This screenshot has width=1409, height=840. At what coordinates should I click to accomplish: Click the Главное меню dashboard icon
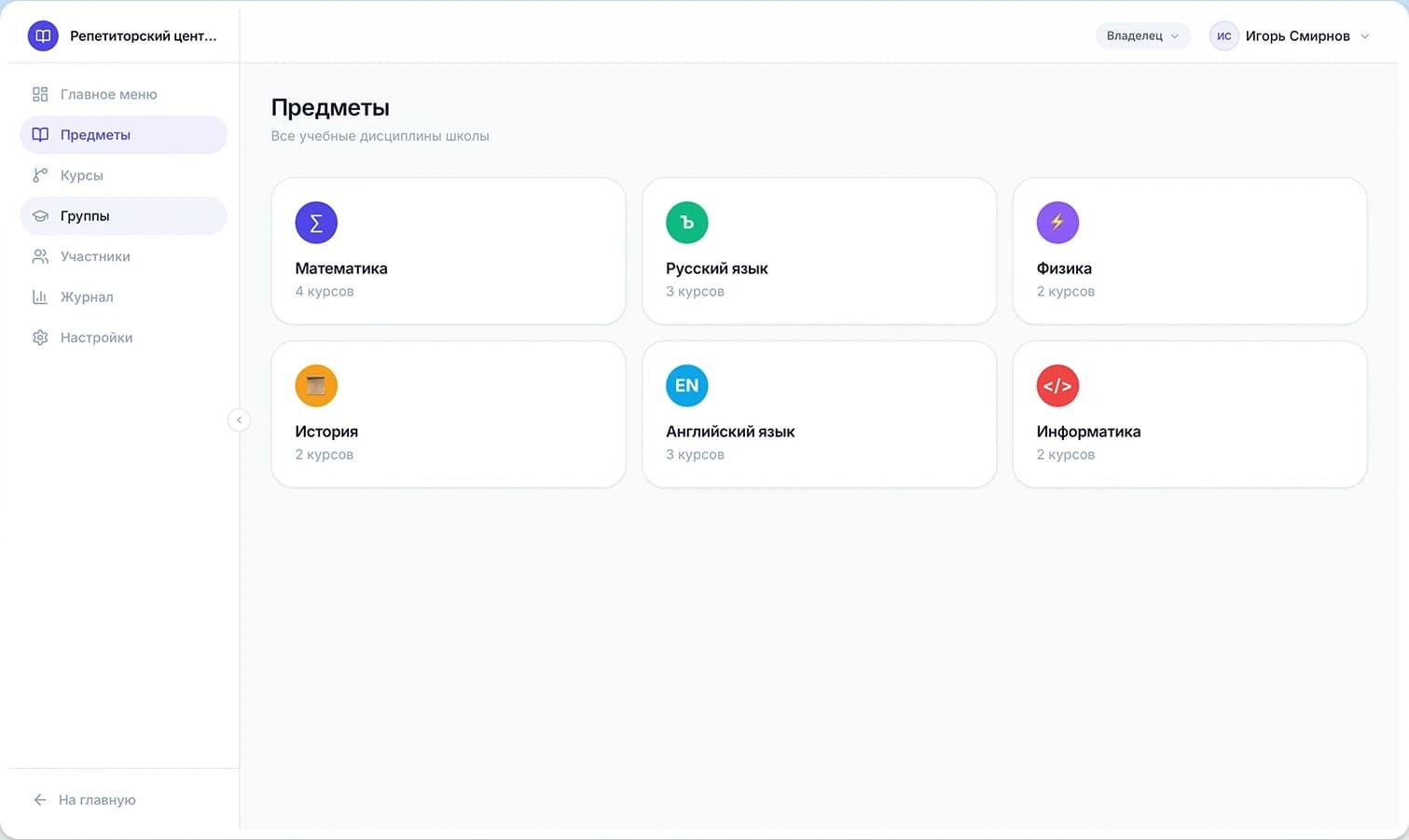pos(40,94)
